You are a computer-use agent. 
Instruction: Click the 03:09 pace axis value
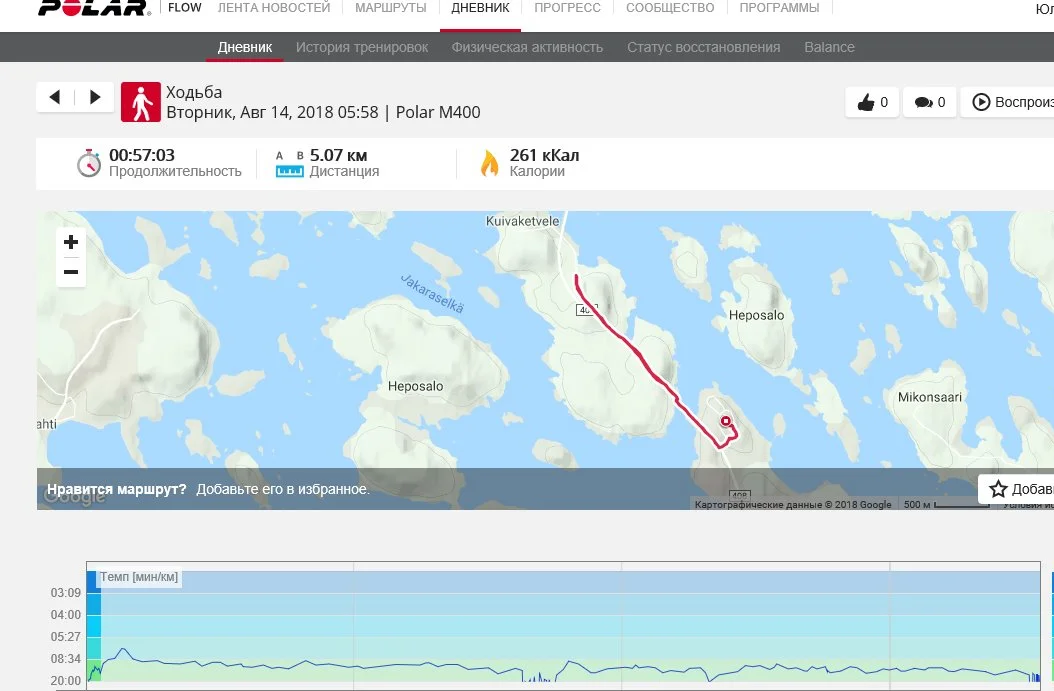(65, 593)
